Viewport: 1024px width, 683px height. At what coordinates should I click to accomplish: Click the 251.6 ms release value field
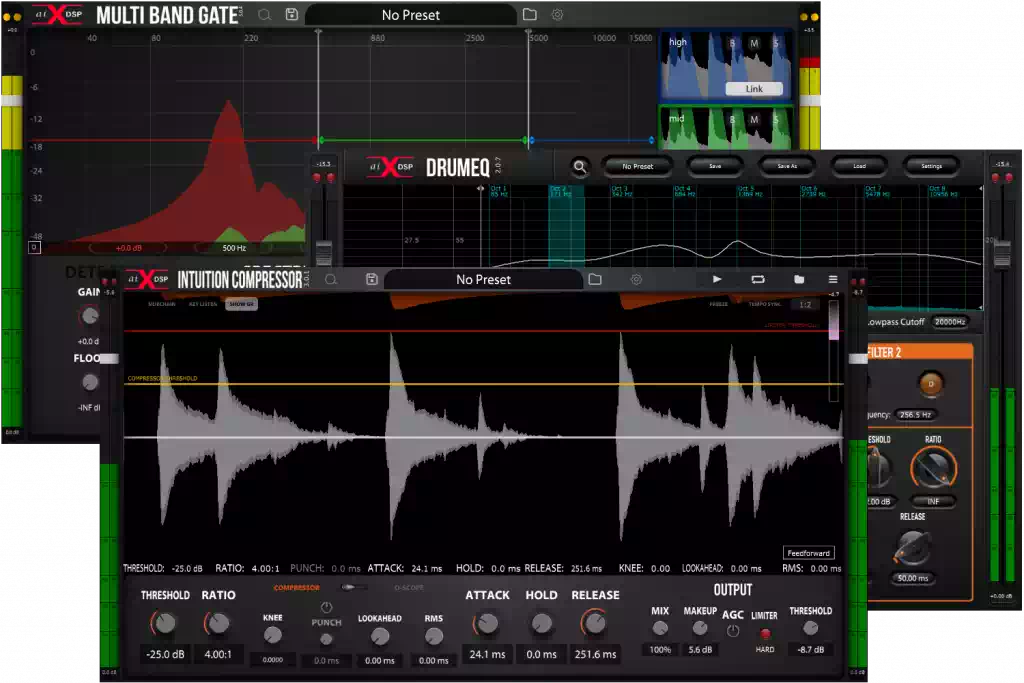pos(595,654)
